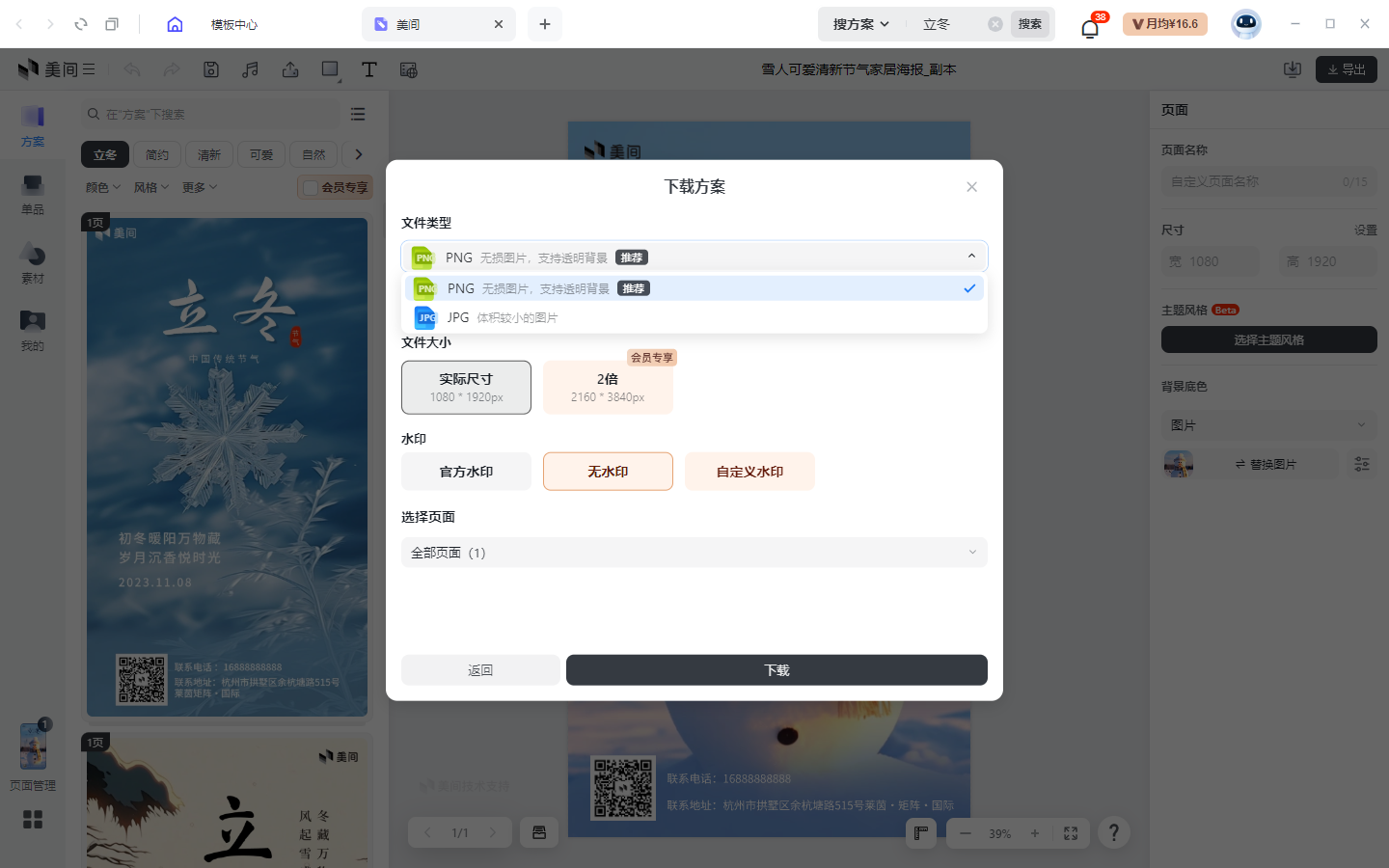Open the 方案 sidebar panel
Image resolution: width=1389 pixels, height=868 pixels.
point(33,126)
